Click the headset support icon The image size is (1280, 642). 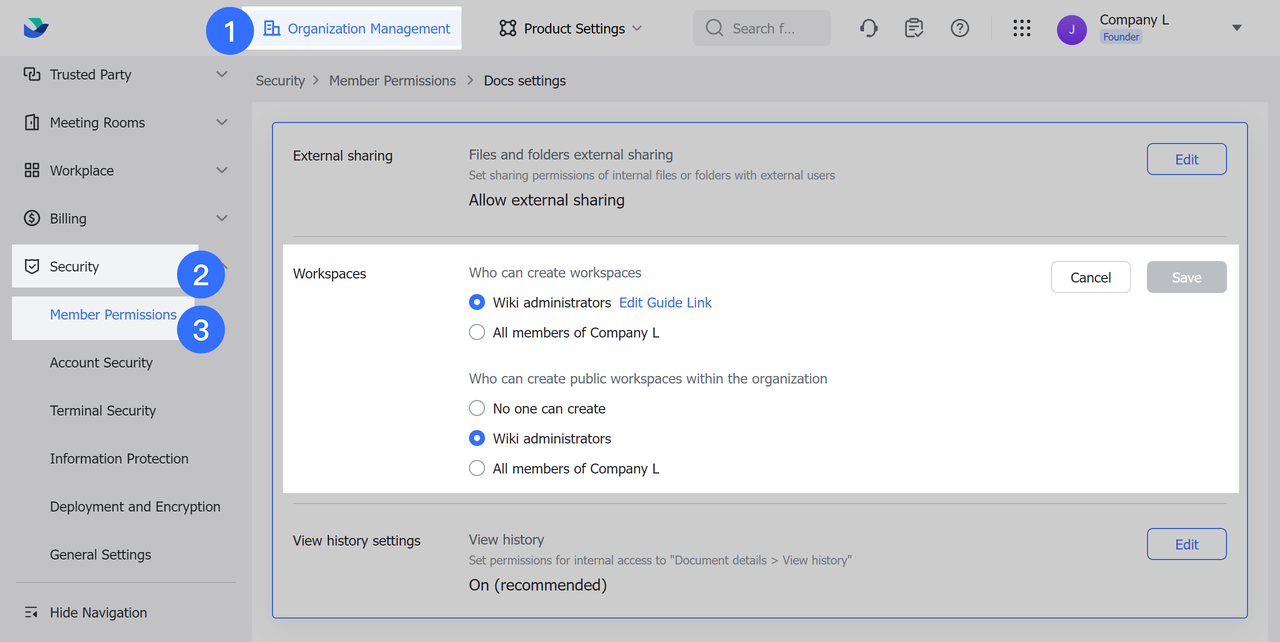pyautogui.click(x=869, y=28)
